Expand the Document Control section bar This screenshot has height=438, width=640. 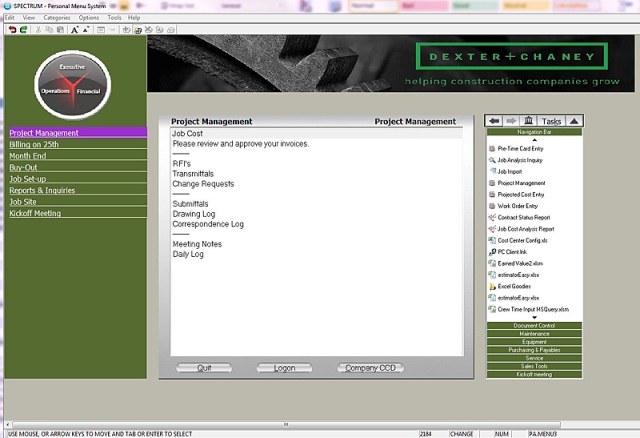(x=534, y=325)
